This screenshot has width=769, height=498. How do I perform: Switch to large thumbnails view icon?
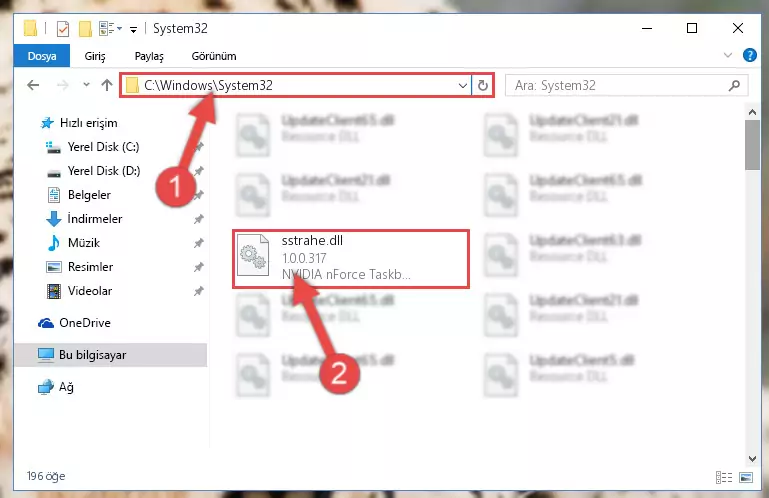click(x=746, y=477)
